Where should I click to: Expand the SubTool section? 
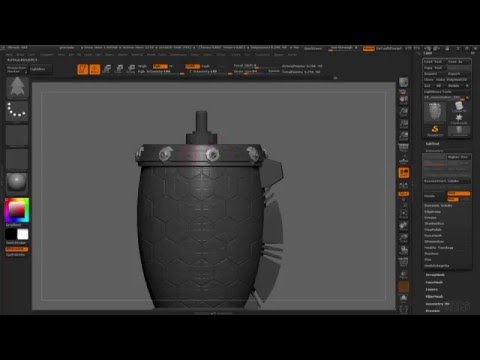point(433,144)
